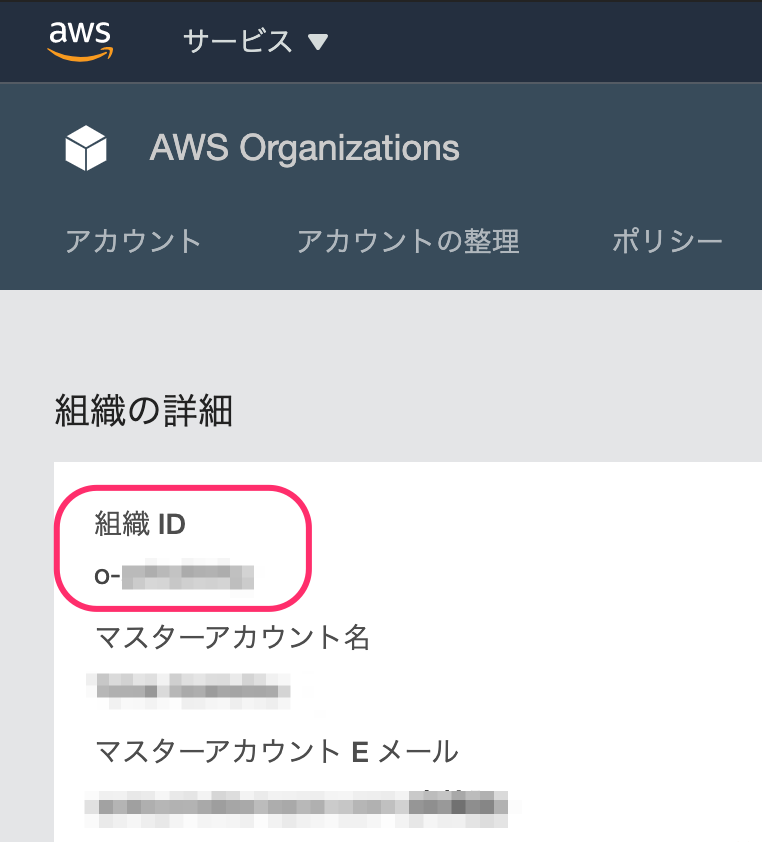Screen dimensions: 762x842
Task: Click the AWS Organizations title
Action: (x=304, y=148)
